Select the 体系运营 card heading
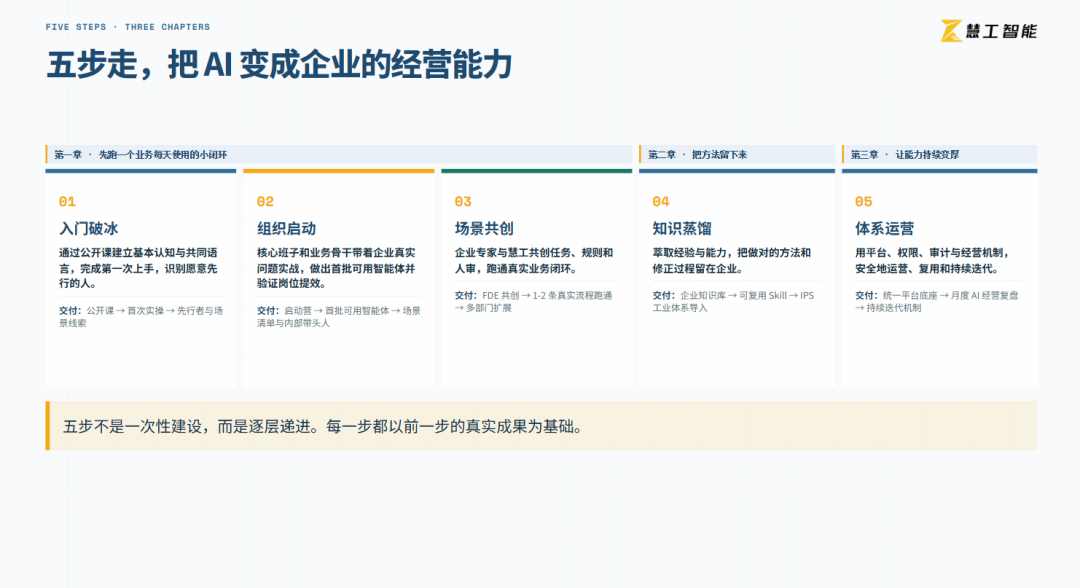The height and width of the screenshot is (588, 1080). point(885,228)
